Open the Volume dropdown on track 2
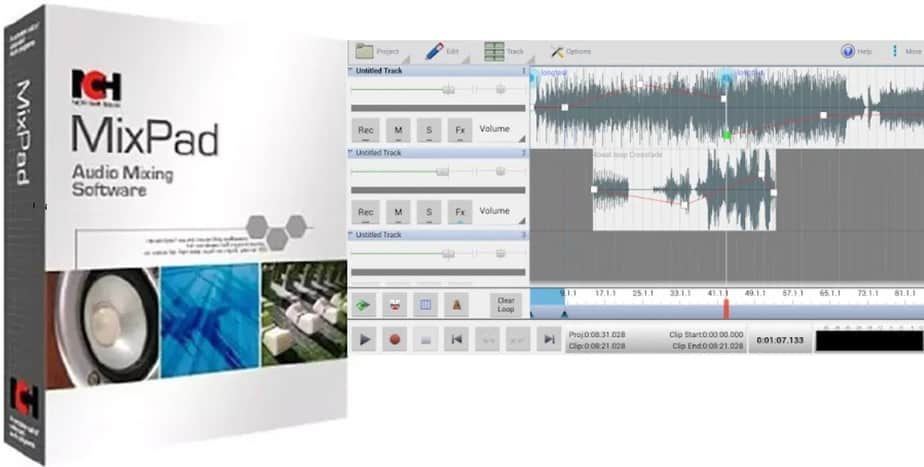Image resolution: width=924 pixels, height=467 pixels. point(501,212)
